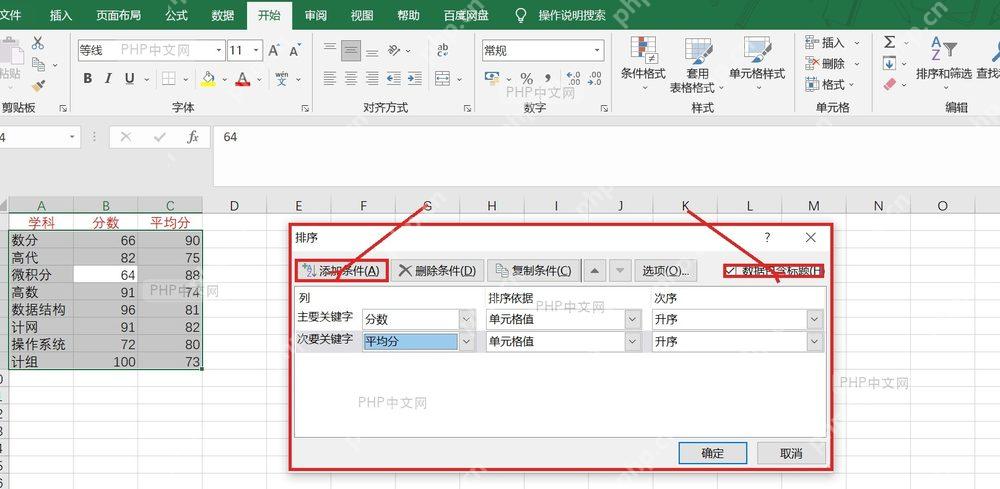Screen dimensions: 1000x489
Task: Open second row 次序 dropdown 升序
Action: 815,342
